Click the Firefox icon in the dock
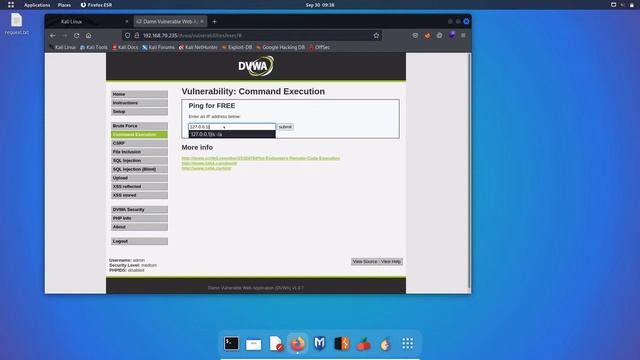This screenshot has height=360, width=640. (x=298, y=343)
